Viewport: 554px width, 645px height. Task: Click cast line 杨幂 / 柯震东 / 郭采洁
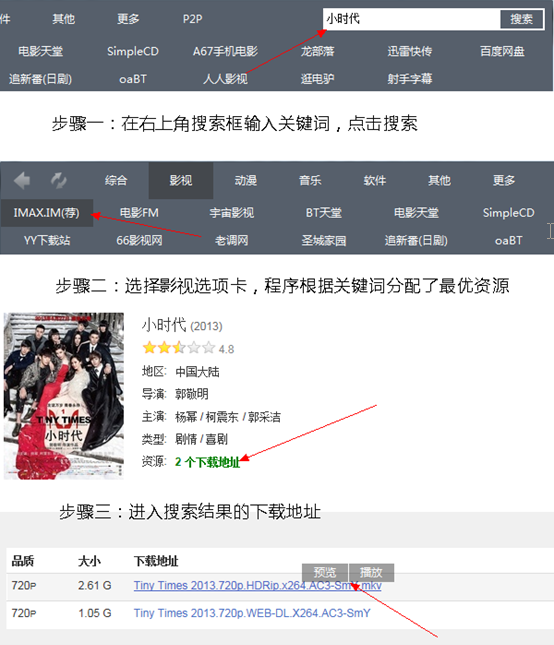[x=228, y=417]
